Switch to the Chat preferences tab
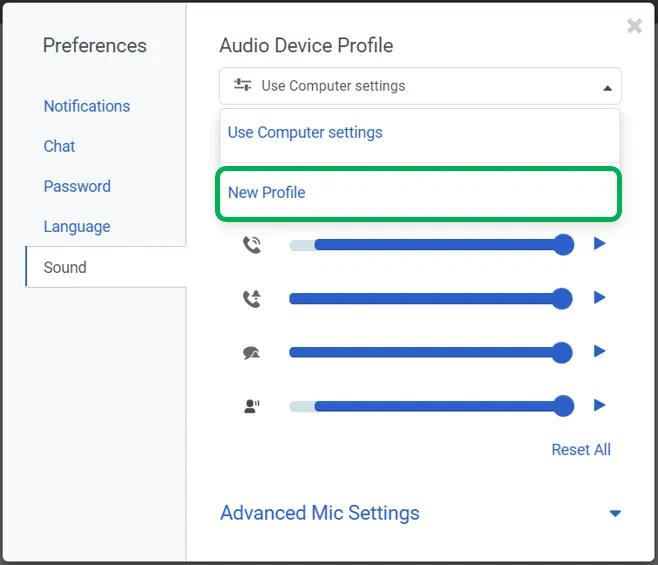 (x=59, y=146)
